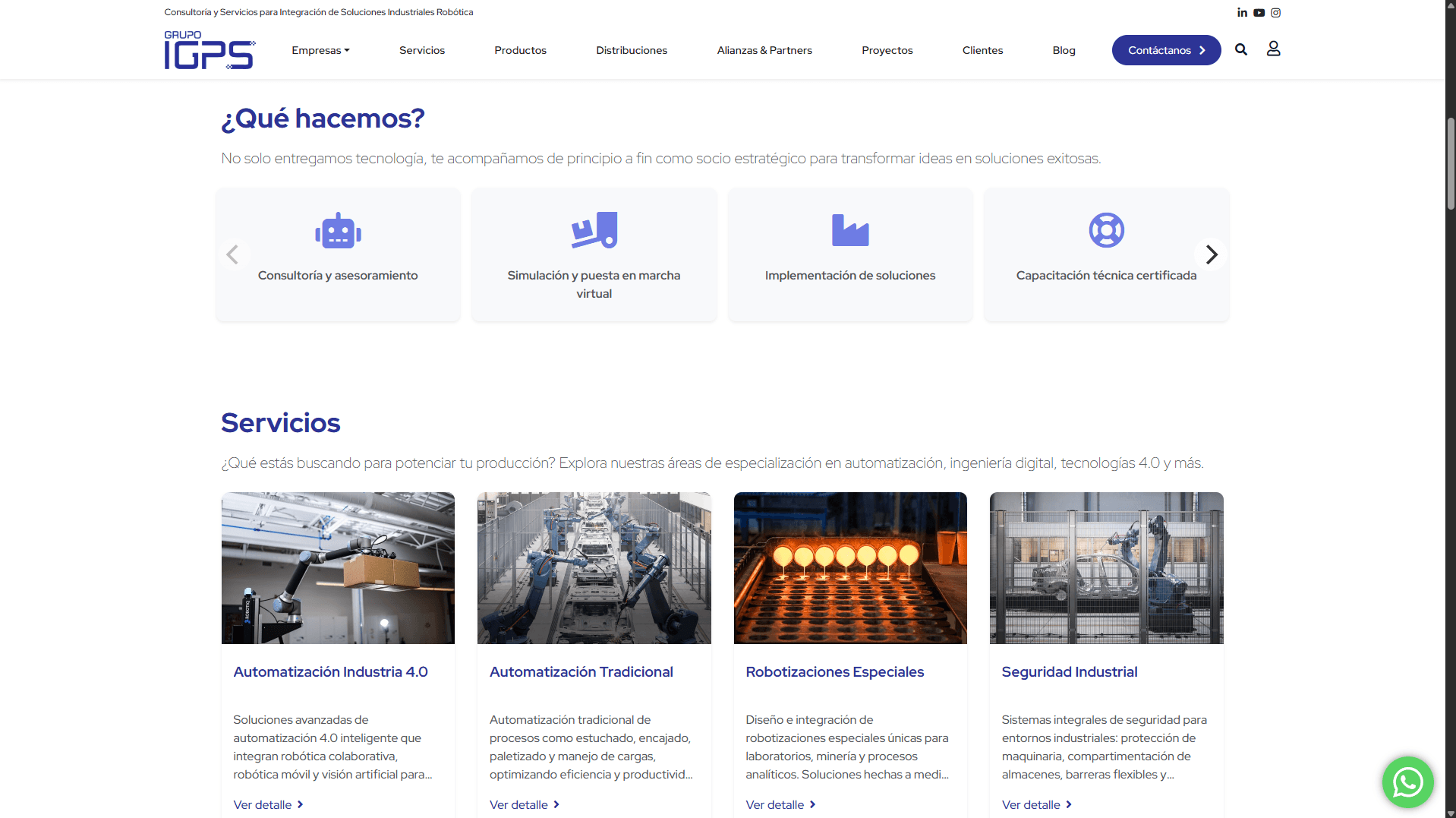1456x818 pixels.
Task: Open the search magnifier icon
Action: (x=1241, y=49)
